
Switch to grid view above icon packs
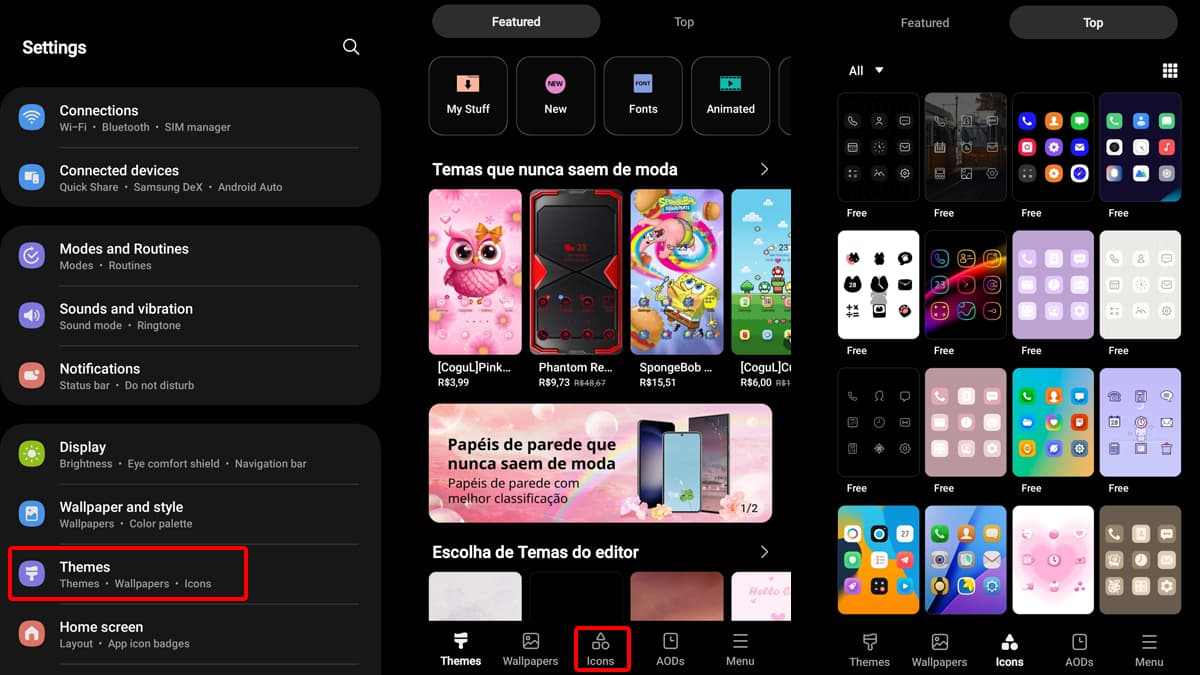(1170, 70)
